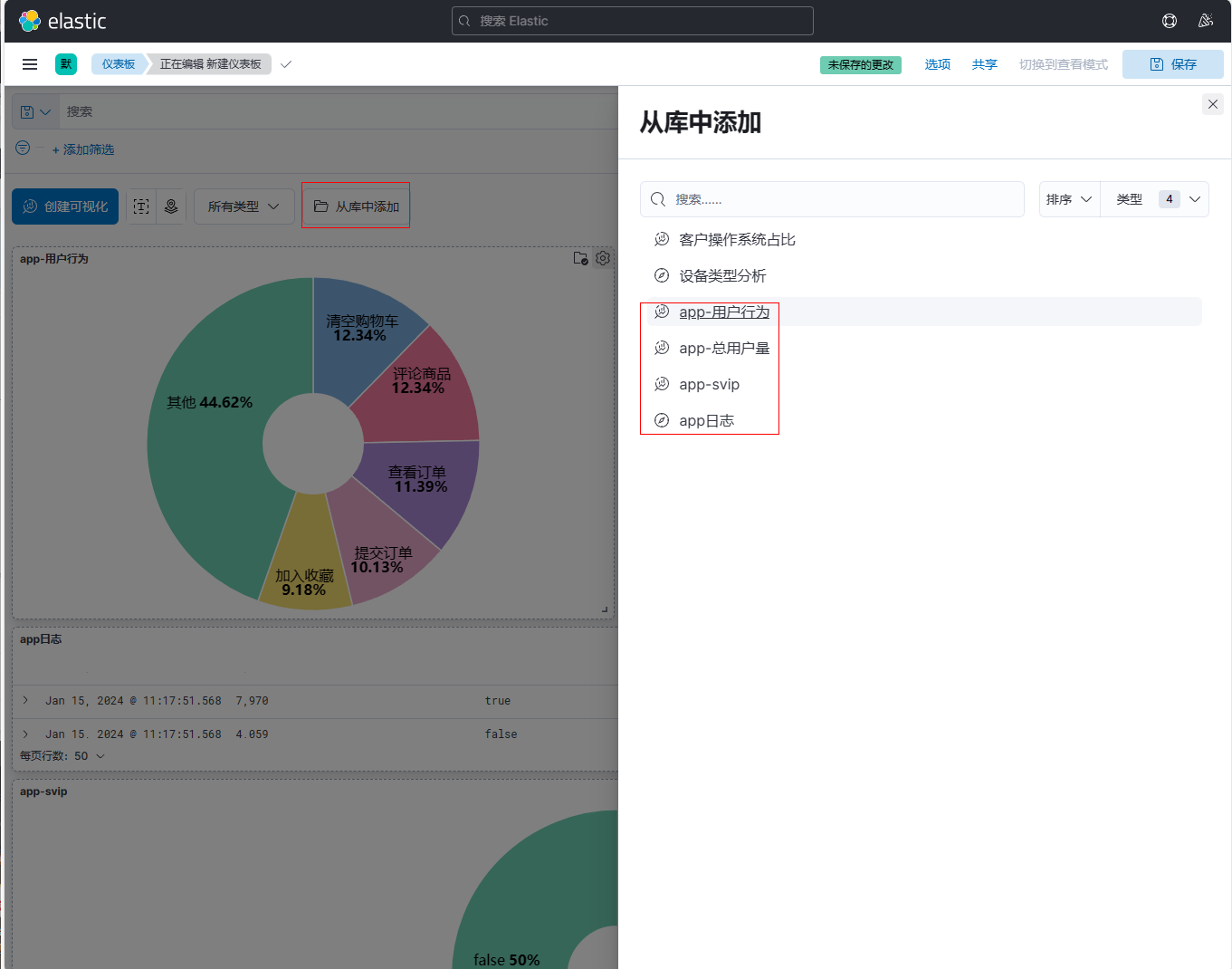The height and width of the screenshot is (969, 1232).
Task: Click the 创建可视化 button
Action: [x=65, y=206]
